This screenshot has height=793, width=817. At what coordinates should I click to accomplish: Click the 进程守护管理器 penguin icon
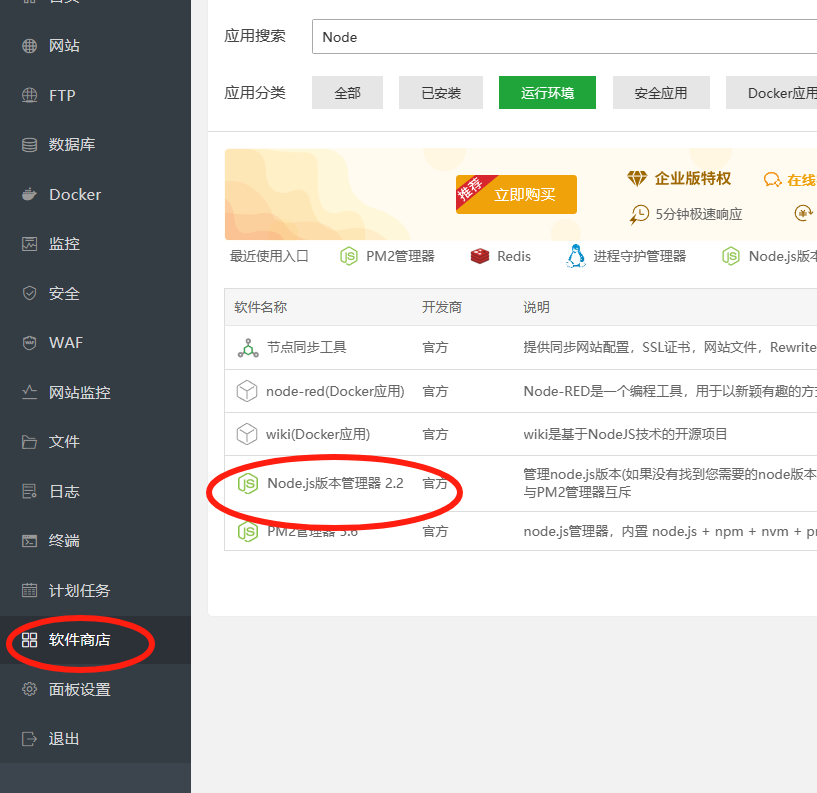(x=576, y=256)
